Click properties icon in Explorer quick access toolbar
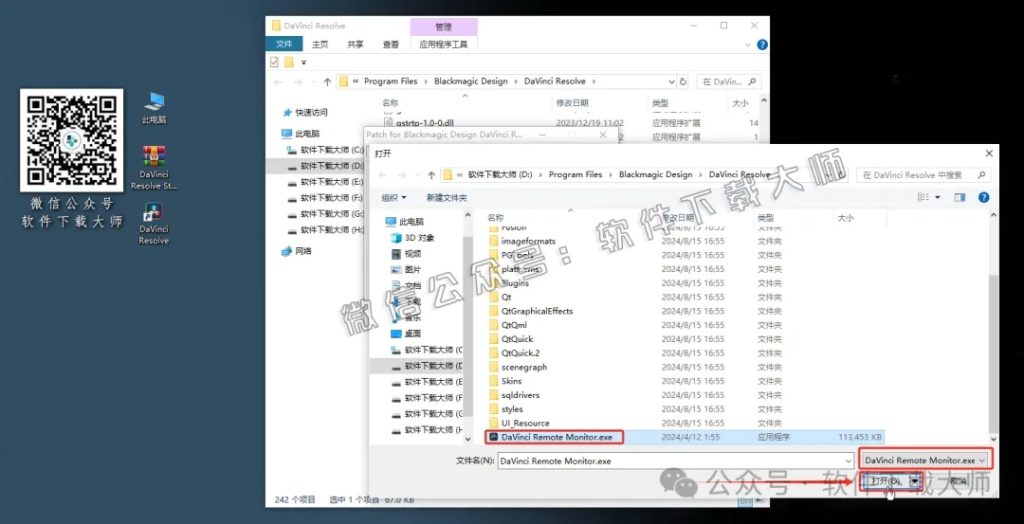The height and width of the screenshot is (524, 1024). click(274, 62)
